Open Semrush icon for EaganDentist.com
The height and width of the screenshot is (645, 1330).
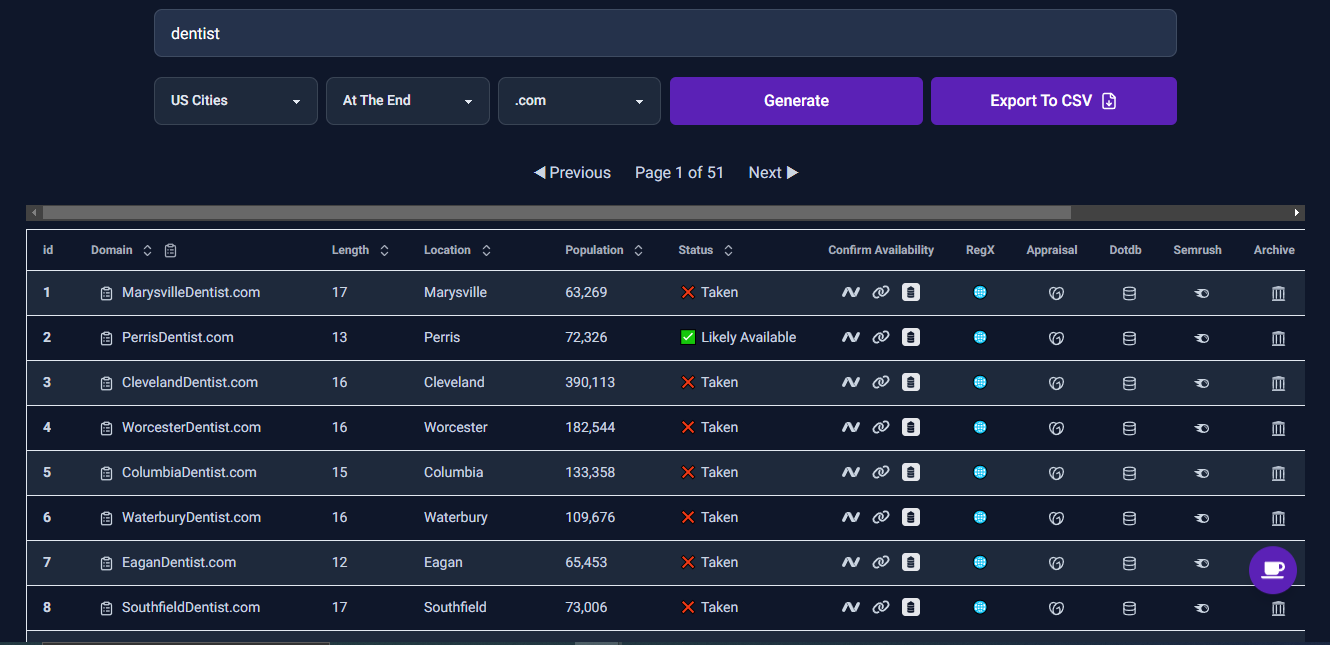[x=1202, y=563]
